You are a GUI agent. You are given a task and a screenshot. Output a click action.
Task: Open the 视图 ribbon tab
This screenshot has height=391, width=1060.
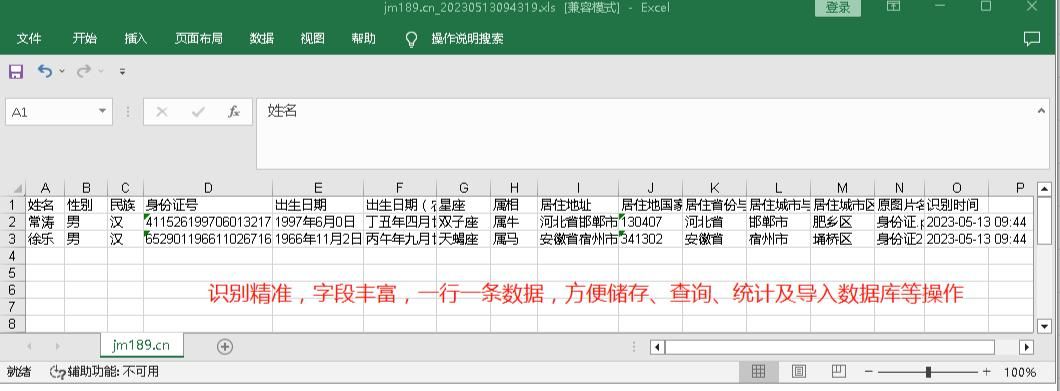click(312, 39)
